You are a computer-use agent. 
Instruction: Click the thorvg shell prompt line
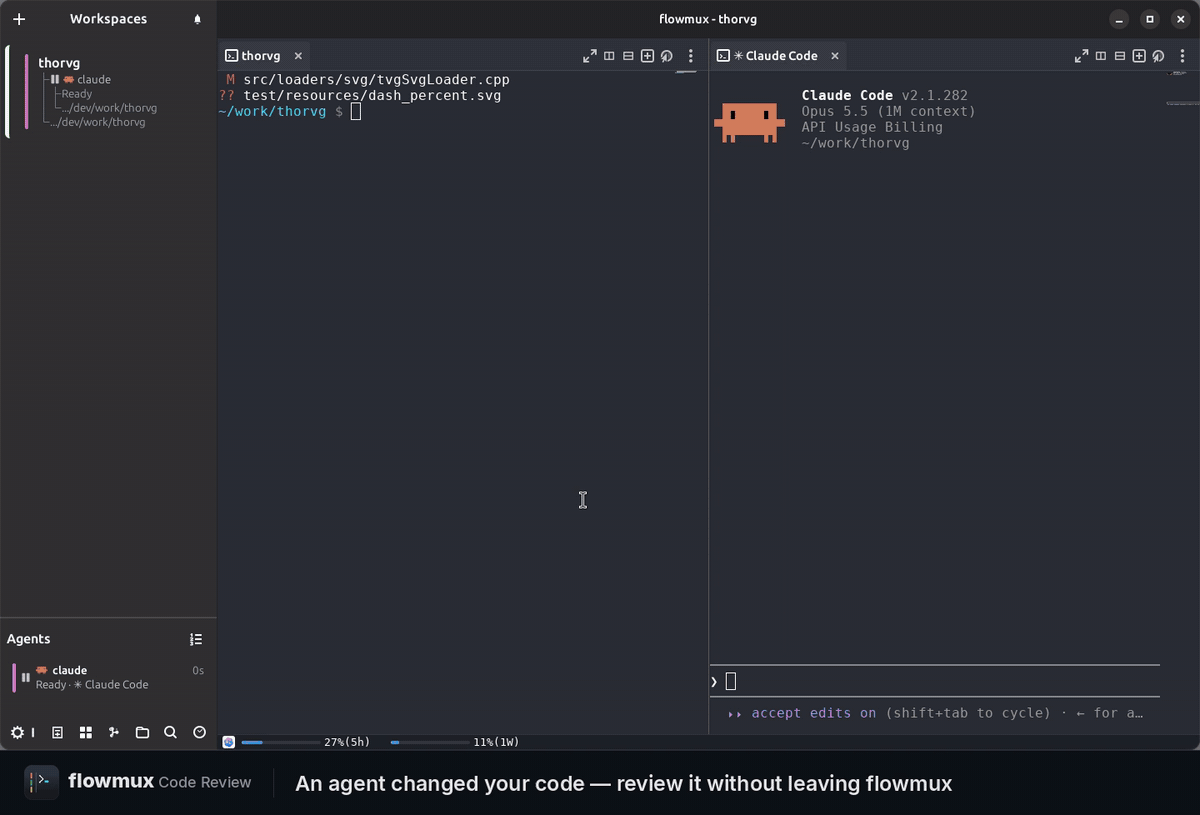tap(290, 111)
